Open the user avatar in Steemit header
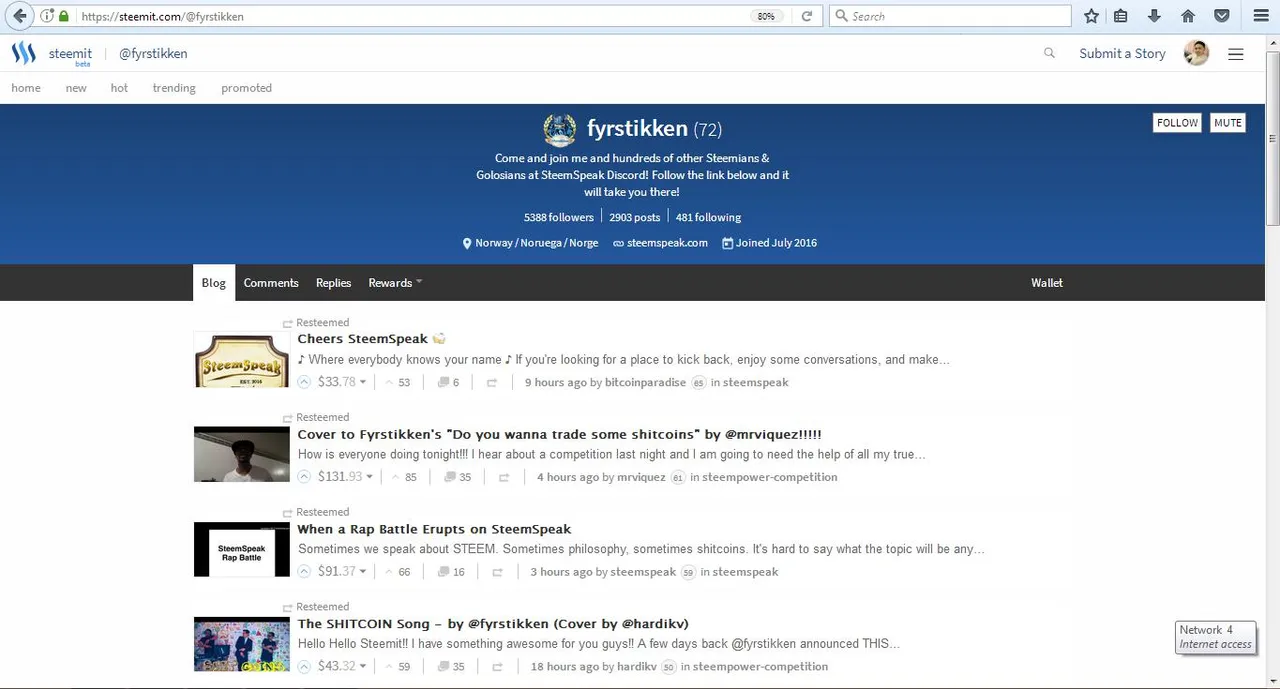 click(x=1196, y=53)
